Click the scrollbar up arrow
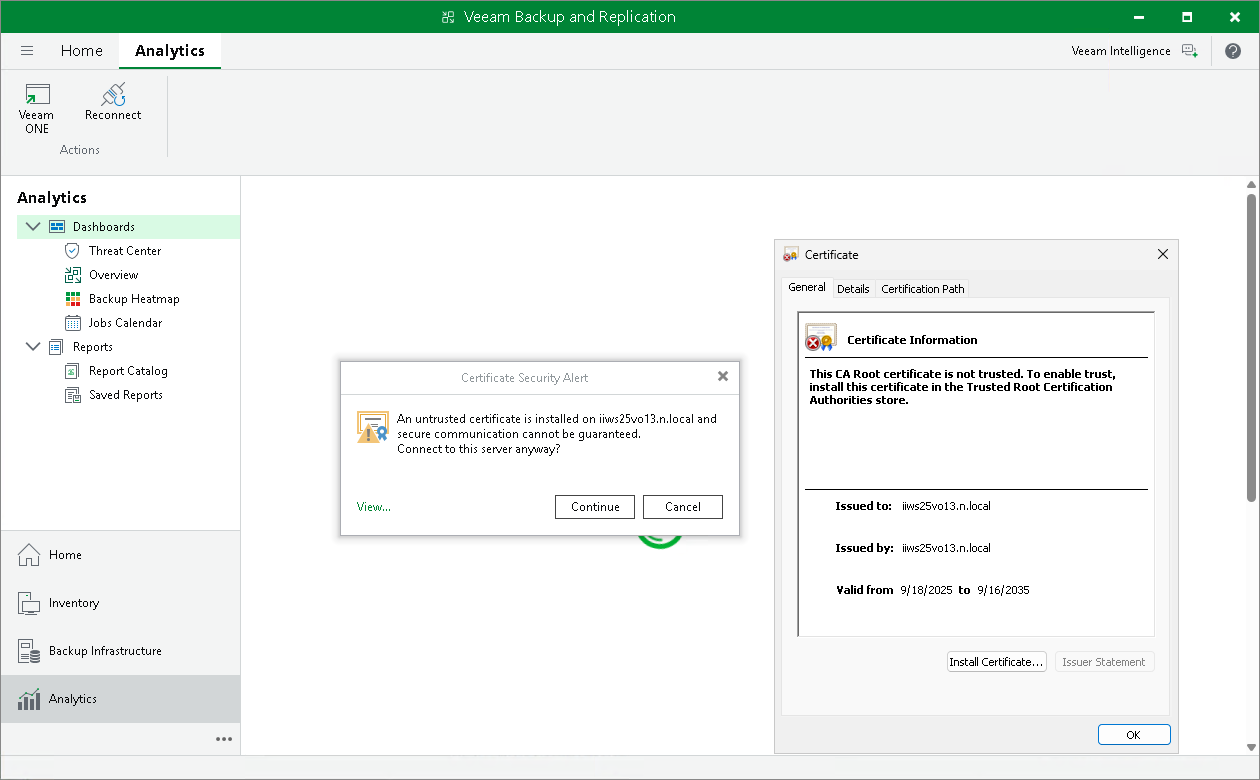Screen dimensions: 1260x780 pos(1251,184)
